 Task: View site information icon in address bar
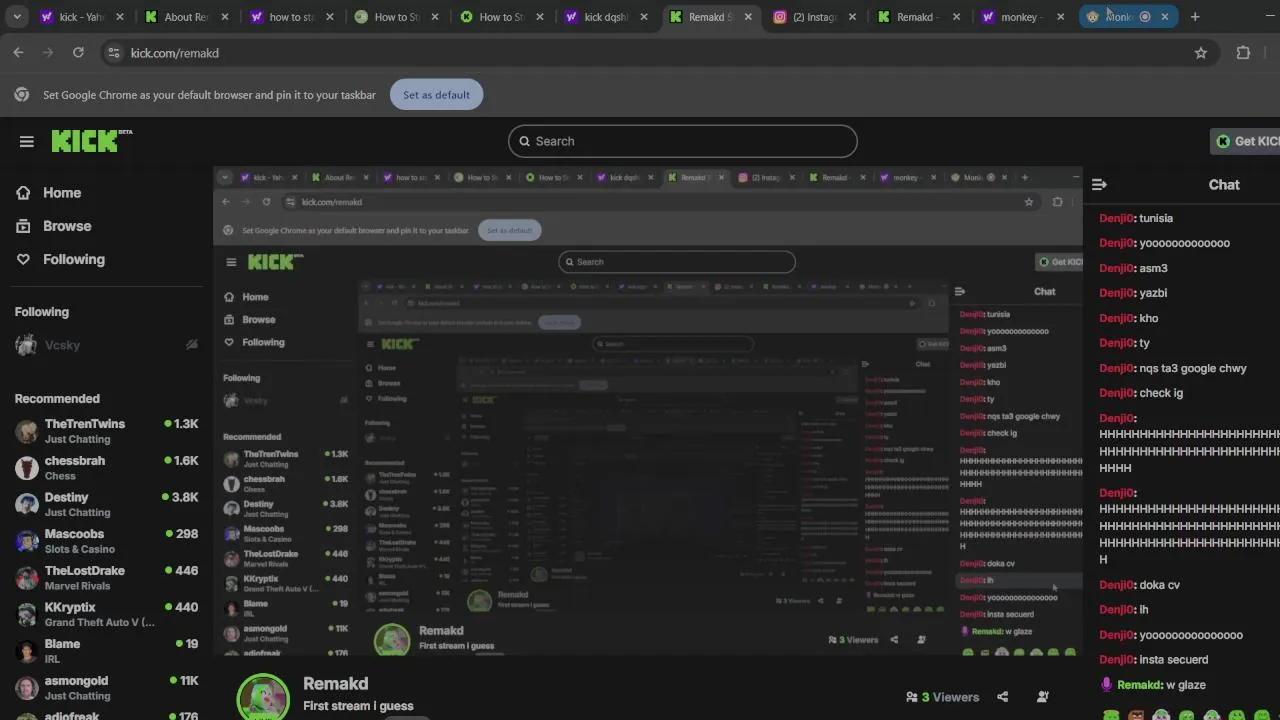[113, 53]
